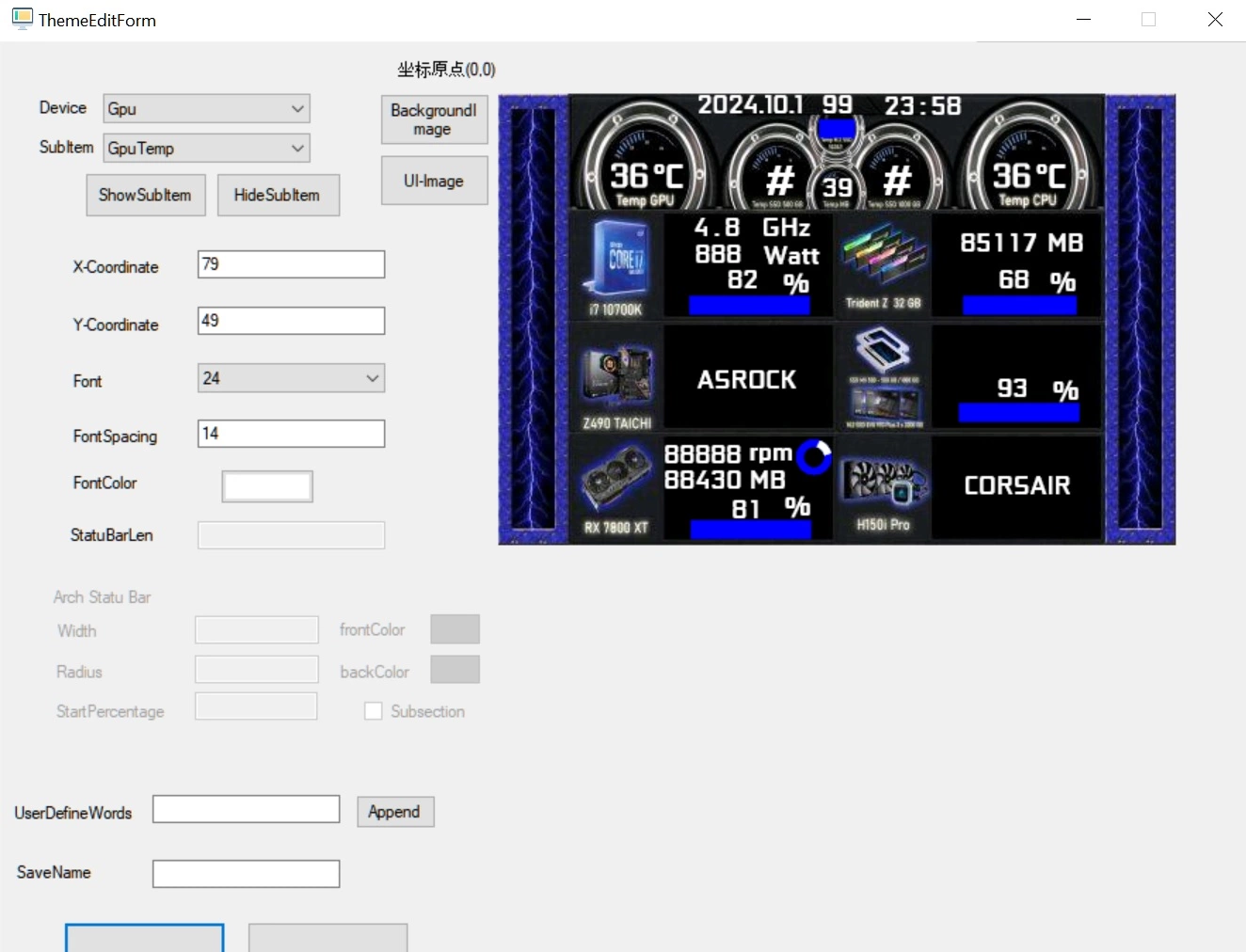Open the BackgroundImage chooser button
This screenshot has height=952, width=1246.
click(434, 119)
